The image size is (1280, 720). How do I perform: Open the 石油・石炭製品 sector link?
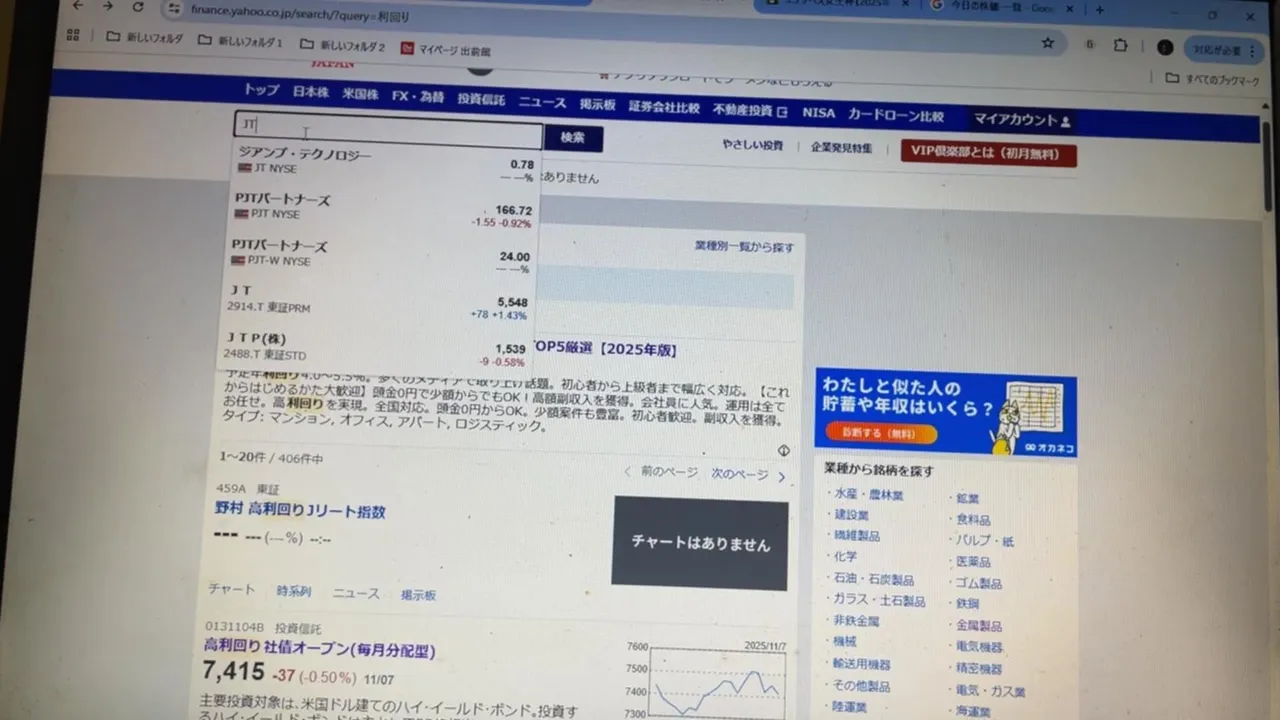pos(874,579)
